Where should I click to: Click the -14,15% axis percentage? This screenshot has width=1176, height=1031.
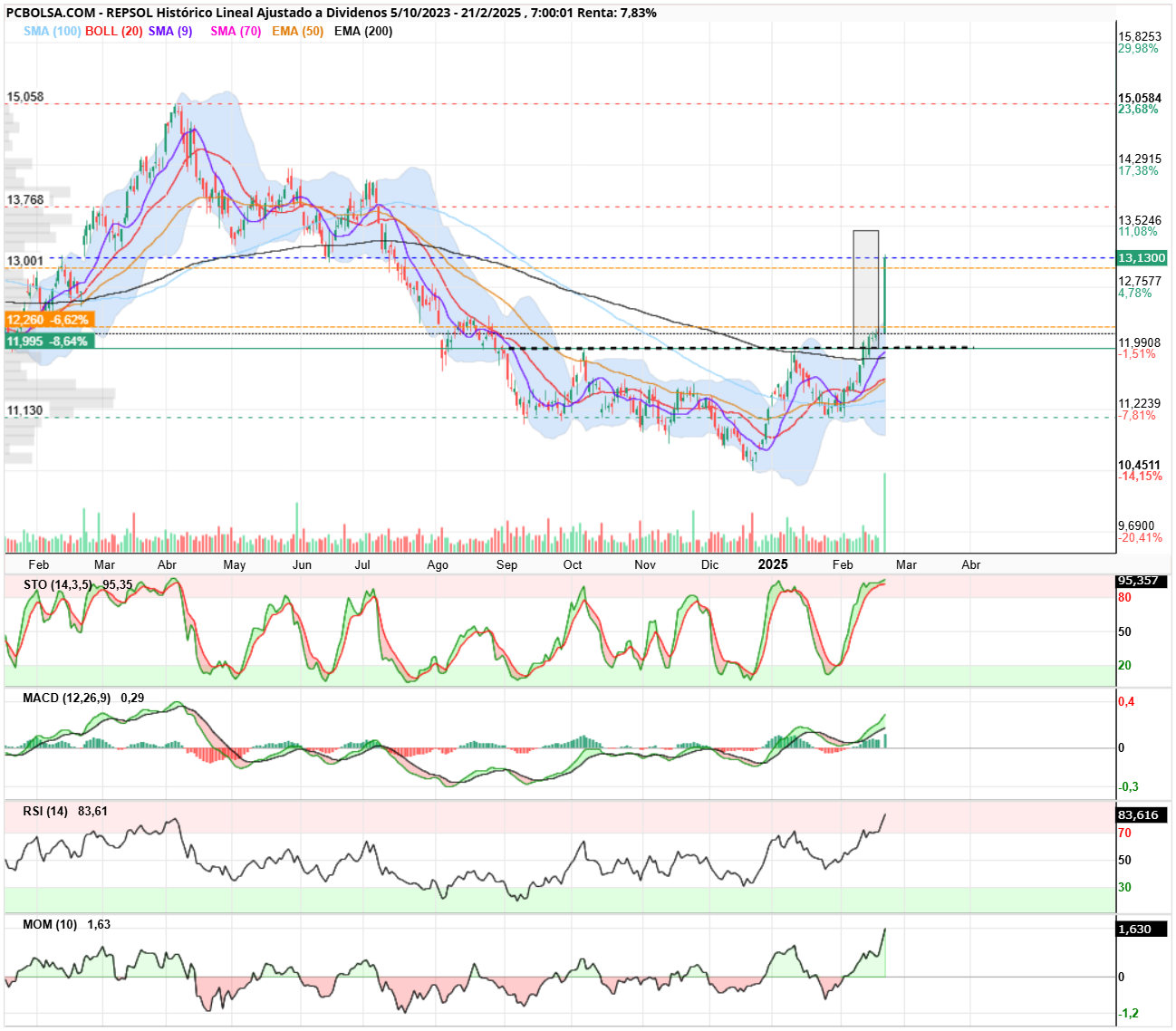coord(1140,477)
